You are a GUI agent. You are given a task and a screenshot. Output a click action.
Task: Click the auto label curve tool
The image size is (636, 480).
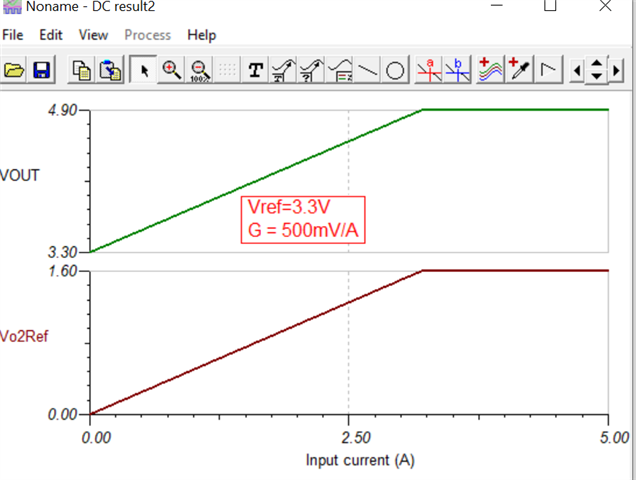tap(284, 70)
